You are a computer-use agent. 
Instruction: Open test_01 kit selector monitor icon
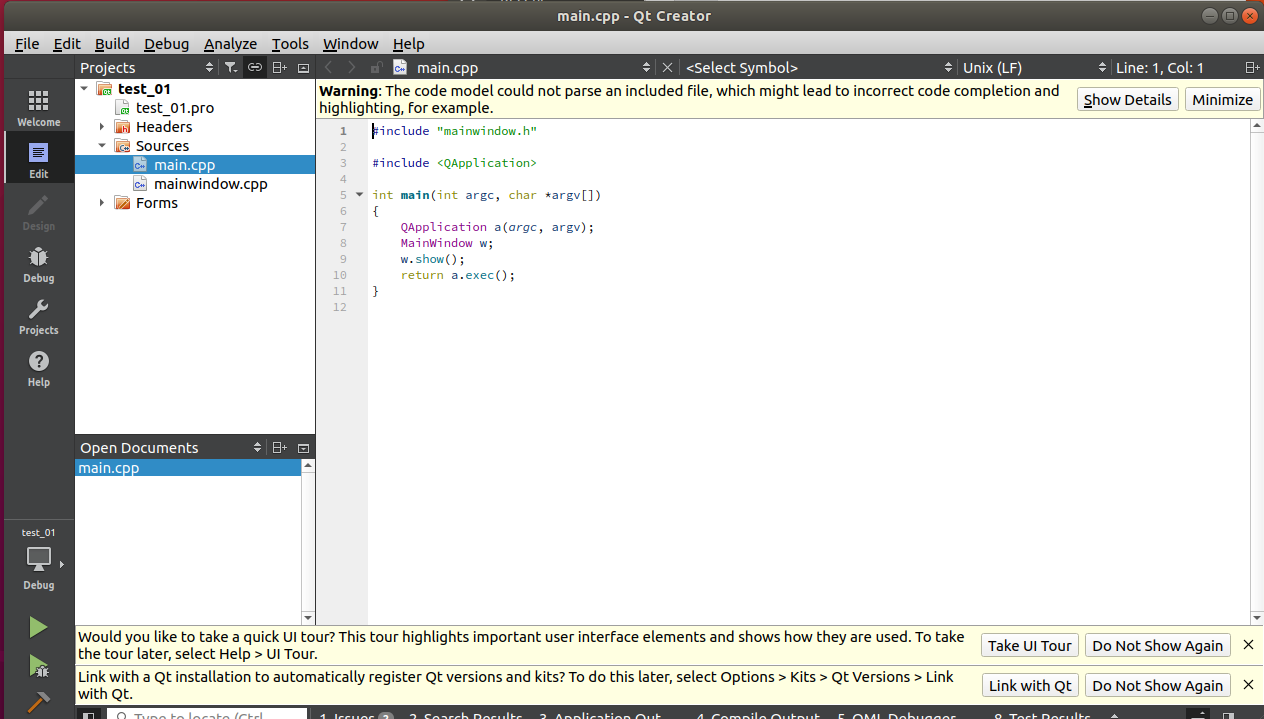pos(38,558)
